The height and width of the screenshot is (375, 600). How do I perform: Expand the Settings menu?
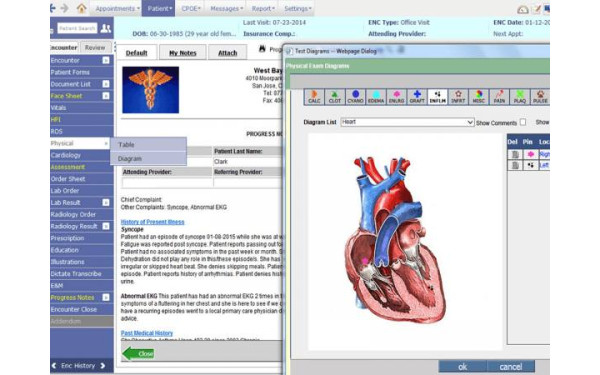click(x=297, y=8)
